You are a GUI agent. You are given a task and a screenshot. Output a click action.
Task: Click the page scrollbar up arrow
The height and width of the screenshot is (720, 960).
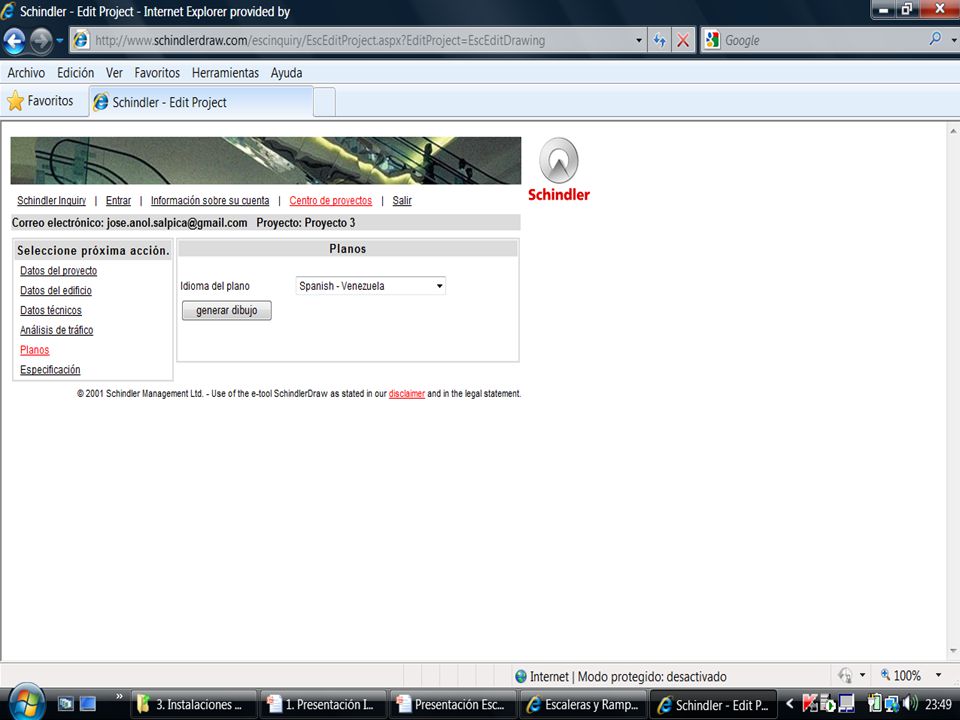tap(953, 131)
